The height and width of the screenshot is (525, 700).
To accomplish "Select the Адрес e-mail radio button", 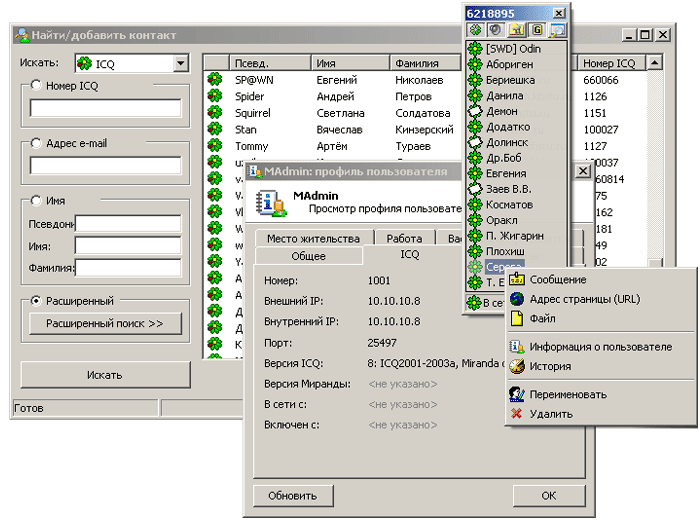I will click(x=36, y=143).
